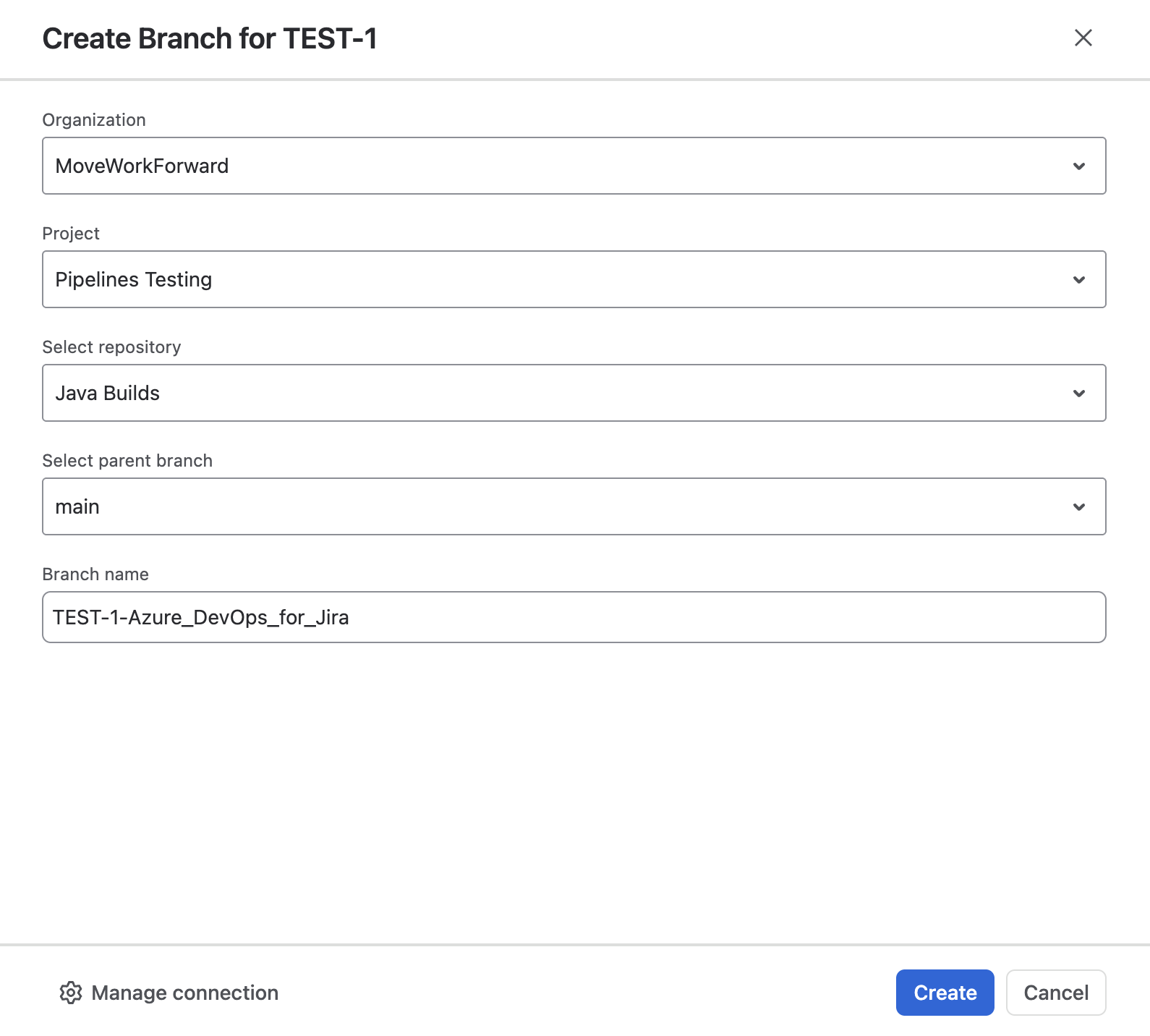Open the parent branch dropdown showing main
1150x1036 pixels.
click(x=574, y=506)
